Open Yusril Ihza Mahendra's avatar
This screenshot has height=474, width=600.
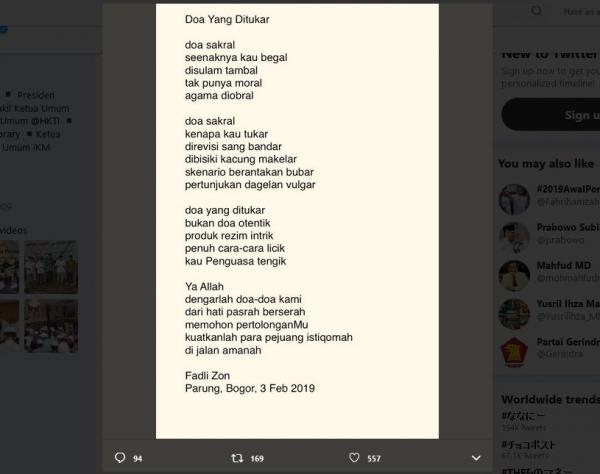pos(514,314)
